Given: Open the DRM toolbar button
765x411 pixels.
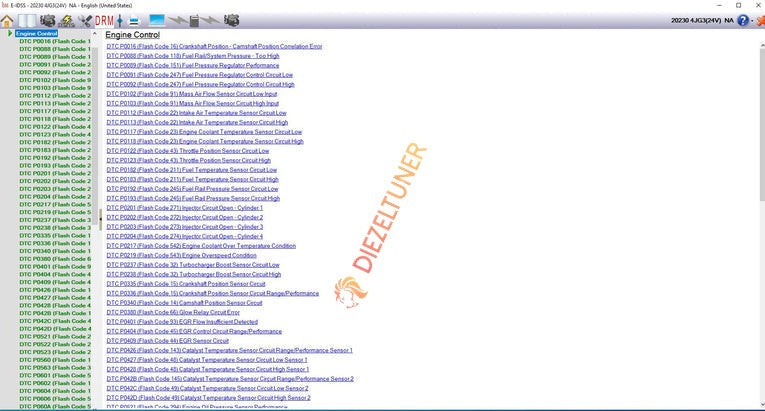Looking at the screenshot, I should [104, 21].
